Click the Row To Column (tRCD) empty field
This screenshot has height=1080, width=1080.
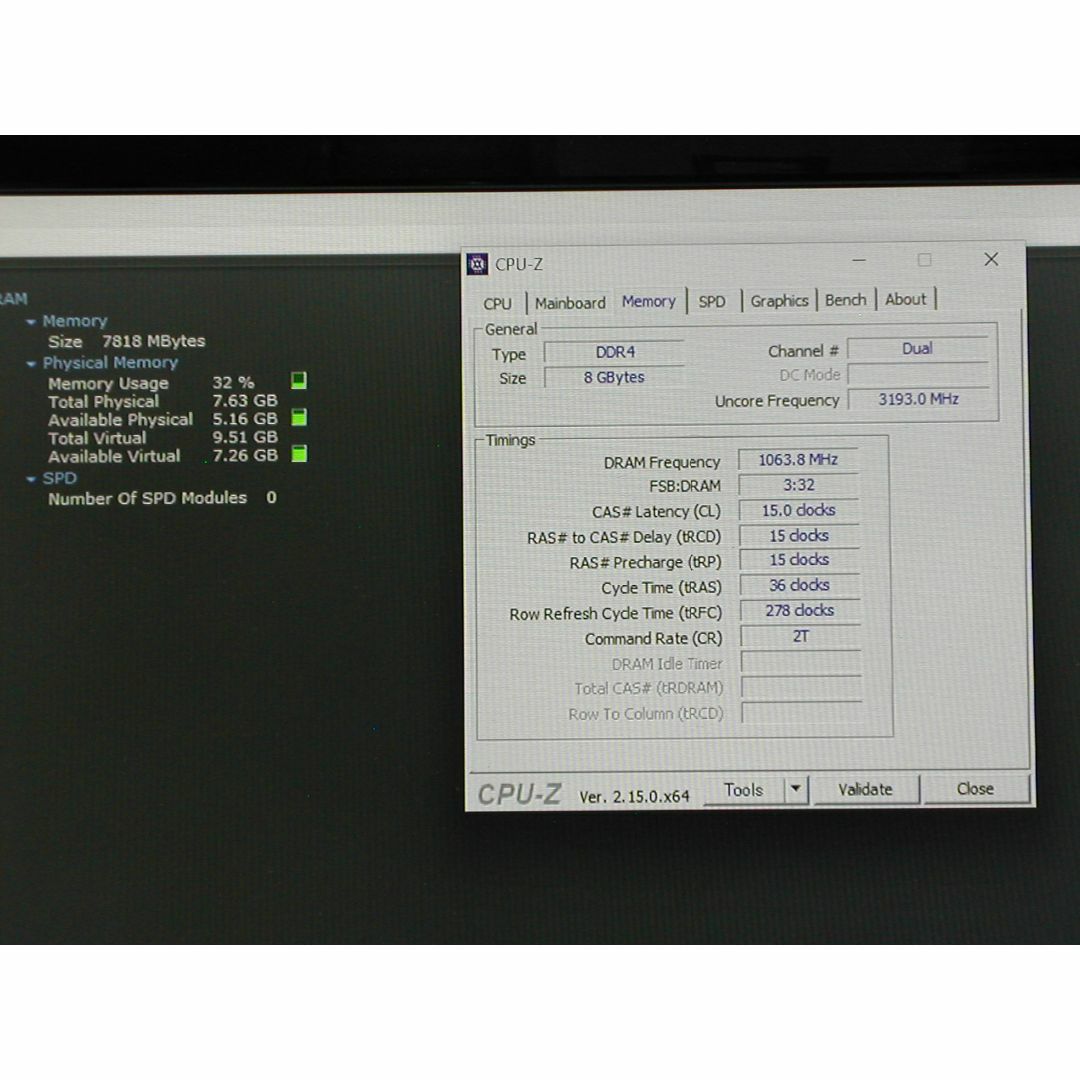(802, 712)
